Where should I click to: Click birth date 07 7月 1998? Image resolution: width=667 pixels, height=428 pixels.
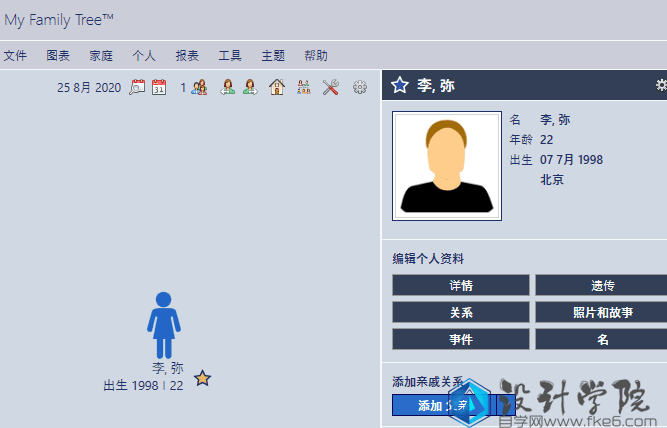pyautogui.click(x=571, y=160)
